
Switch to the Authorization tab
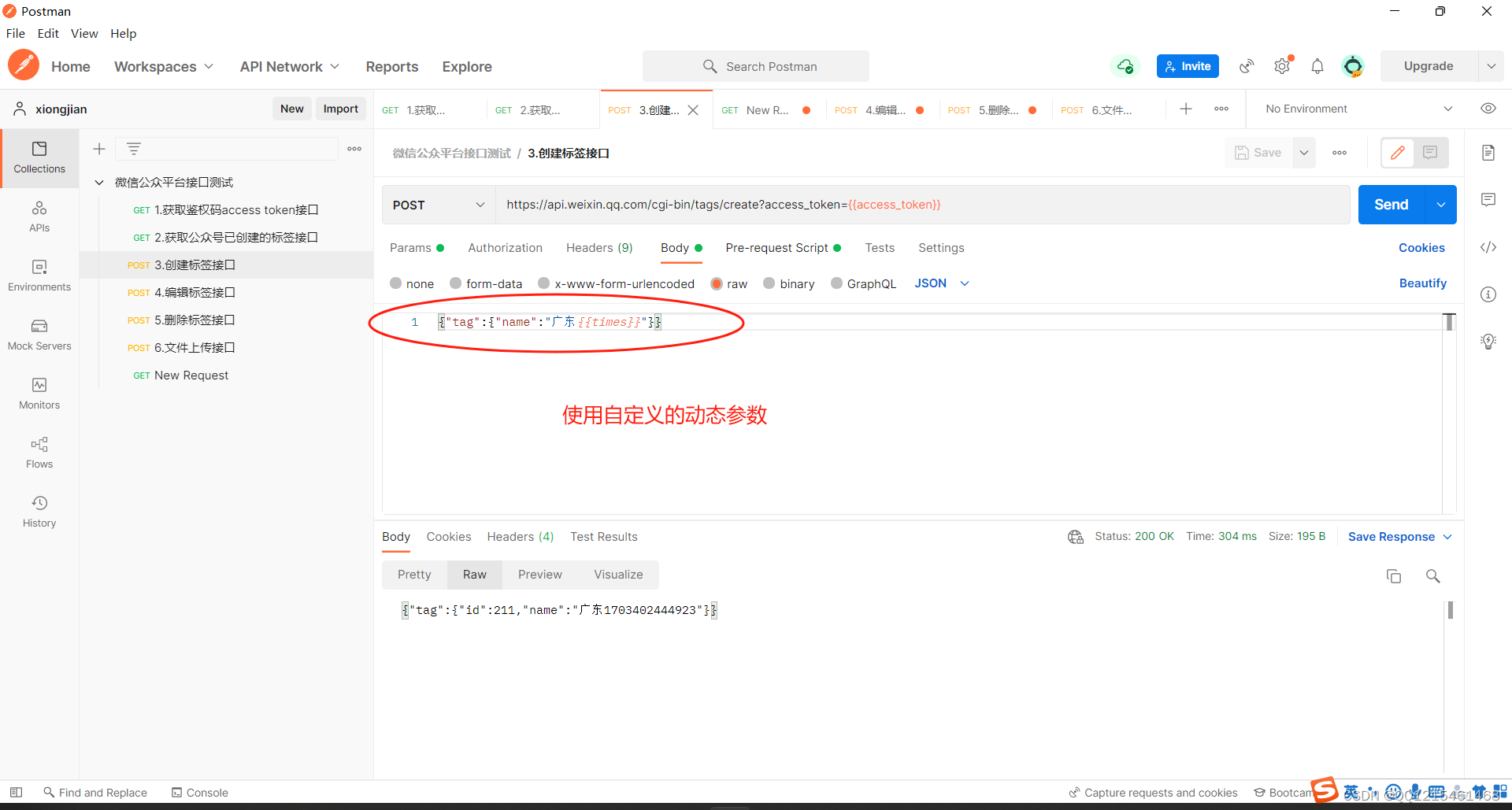tap(506, 248)
